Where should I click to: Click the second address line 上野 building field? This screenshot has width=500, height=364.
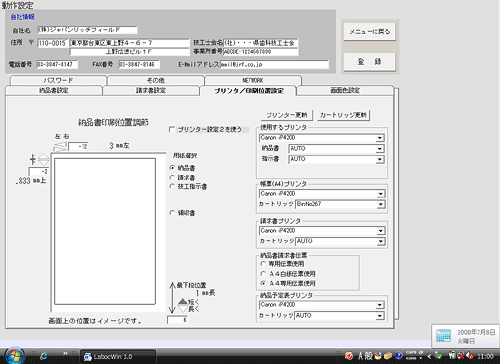click(129, 52)
